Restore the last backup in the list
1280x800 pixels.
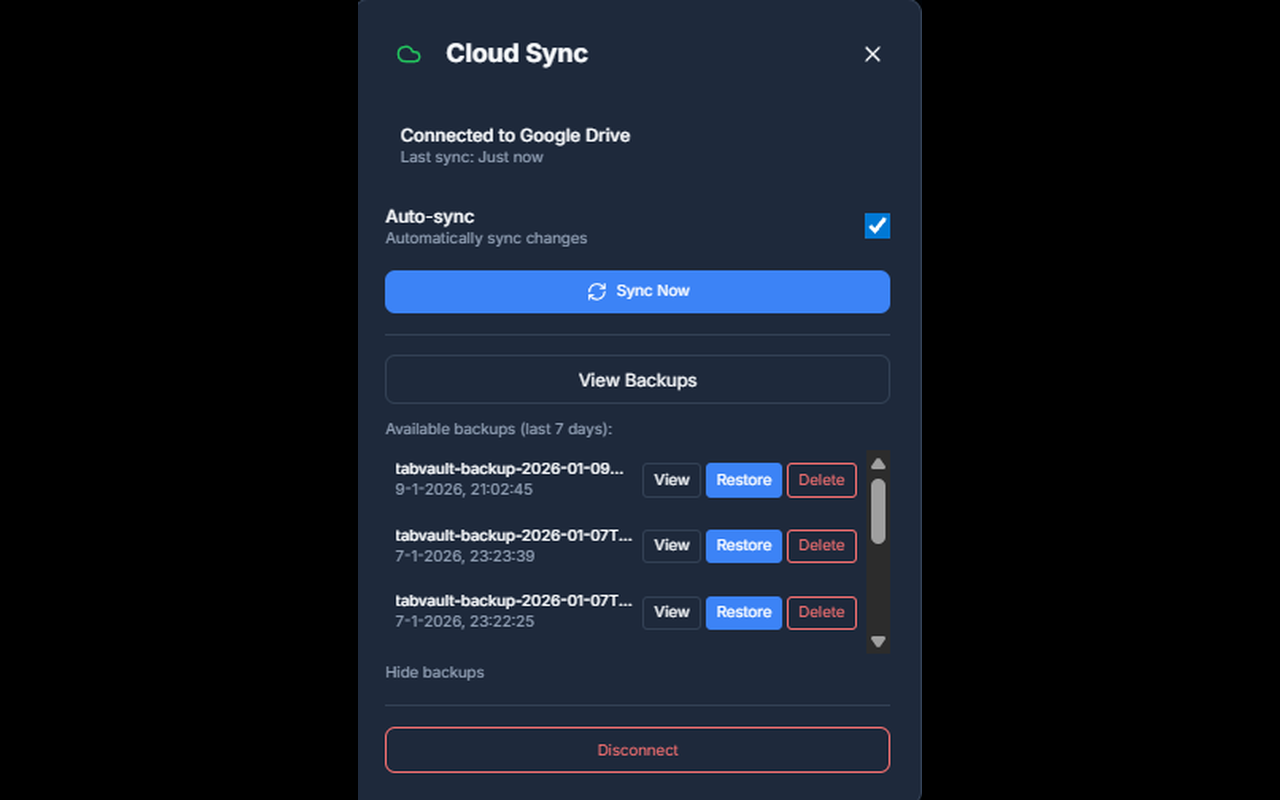743,612
